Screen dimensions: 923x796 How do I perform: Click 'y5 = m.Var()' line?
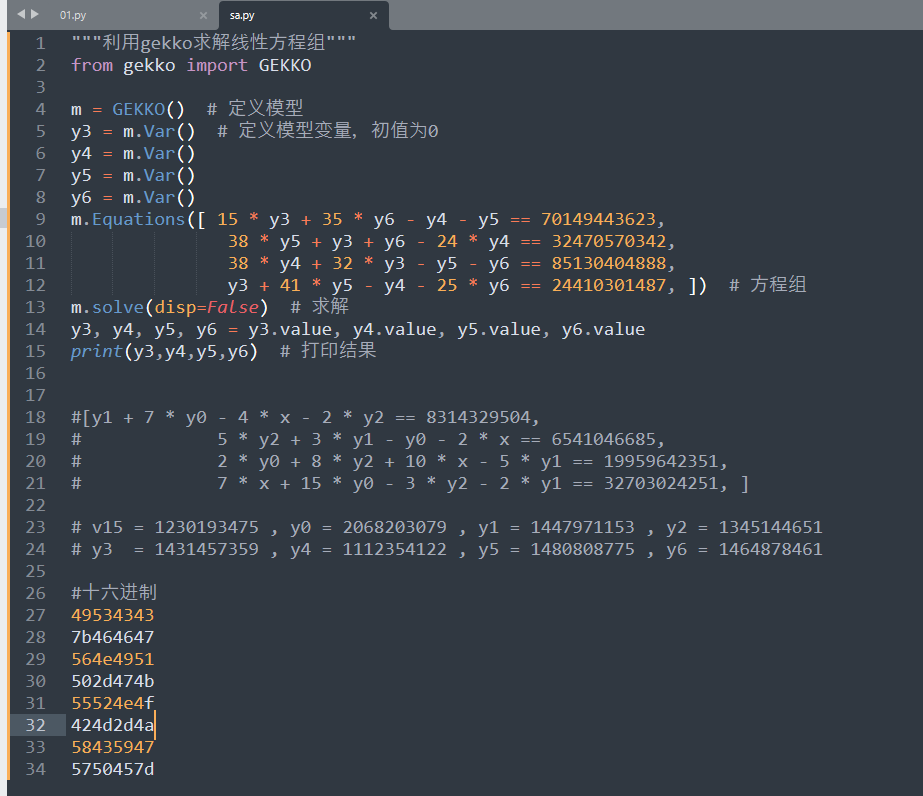[133, 175]
